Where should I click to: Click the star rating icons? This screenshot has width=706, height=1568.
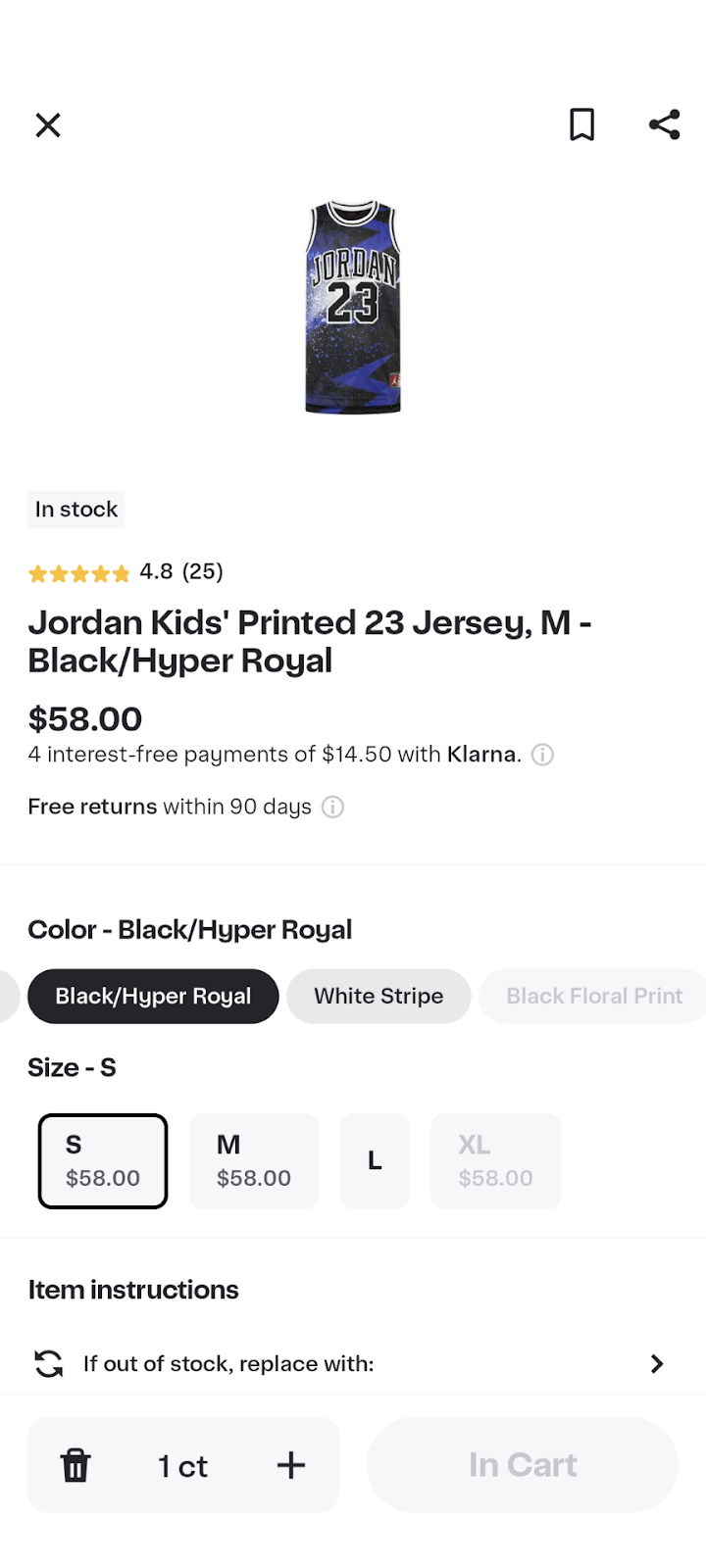(78, 572)
